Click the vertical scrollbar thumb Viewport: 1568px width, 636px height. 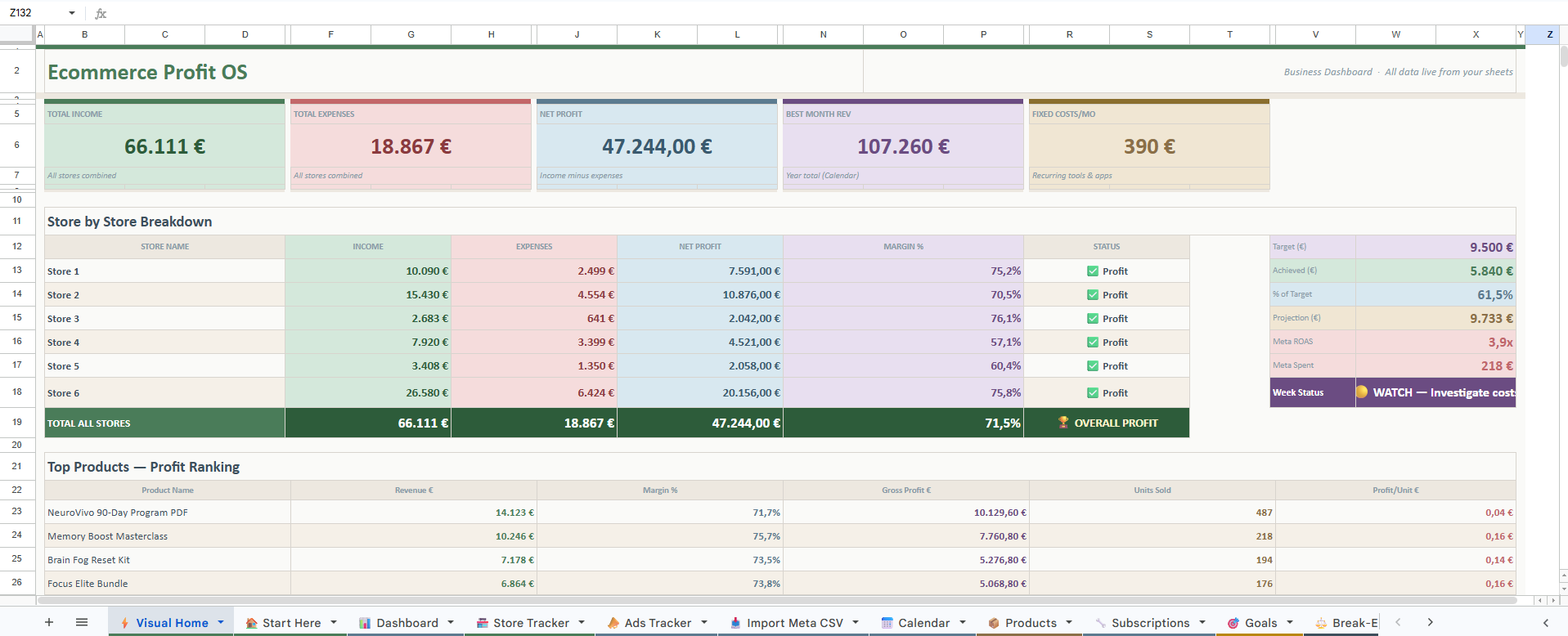click(1563, 56)
